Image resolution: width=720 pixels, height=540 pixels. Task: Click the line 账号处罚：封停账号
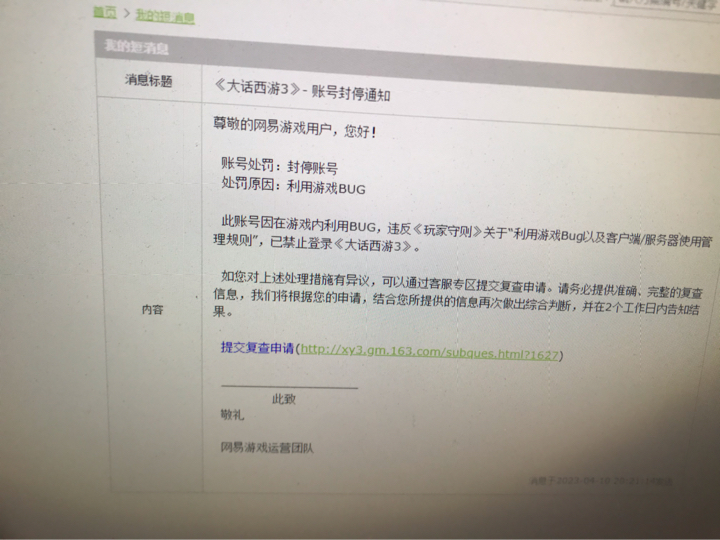coord(280,165)
